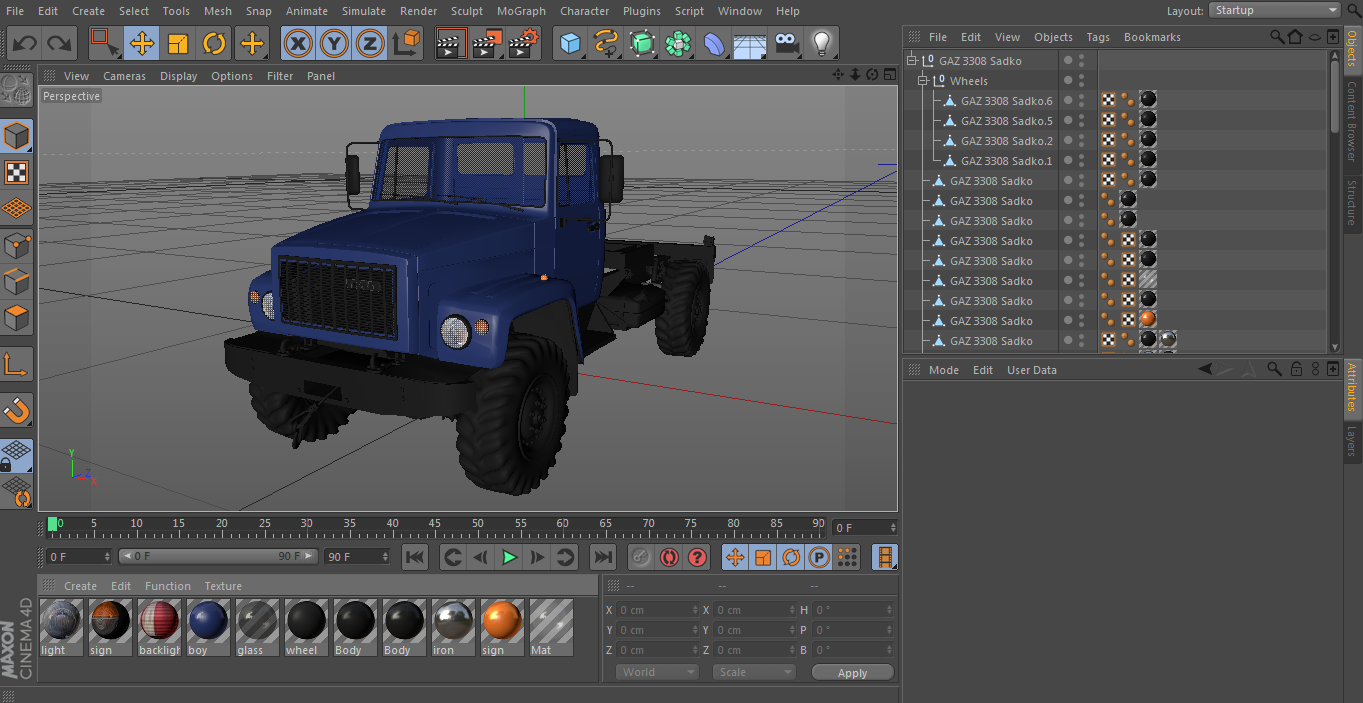Activate the Move tool
1363x703 pixels.
click(x=142, y=43)
